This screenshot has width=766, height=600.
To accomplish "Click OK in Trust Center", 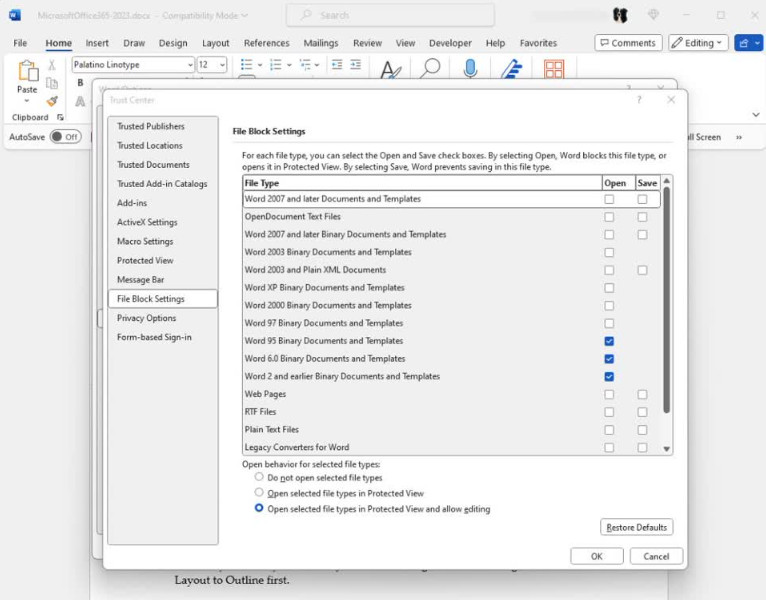I will click(596, 556).
